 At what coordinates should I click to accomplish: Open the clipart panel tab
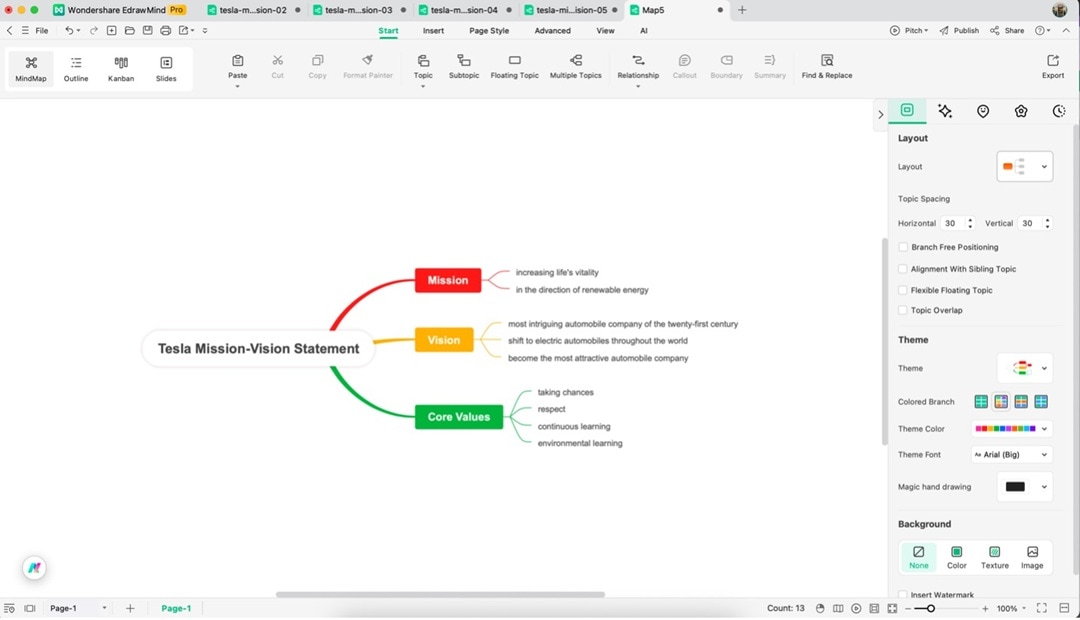tap(1021, 111)
